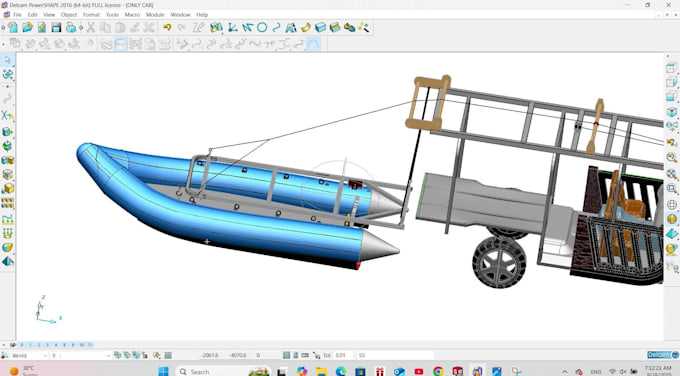The height and width of the screenshot is (376, 680).
Task: Click the ENG language indicator
Action: [596, 372]
